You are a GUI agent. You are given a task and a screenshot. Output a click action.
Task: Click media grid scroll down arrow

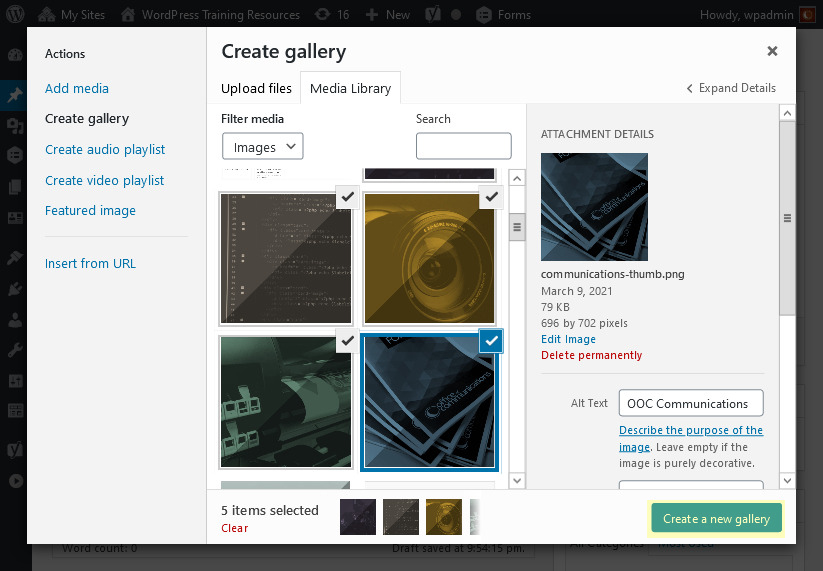[517, 481]
